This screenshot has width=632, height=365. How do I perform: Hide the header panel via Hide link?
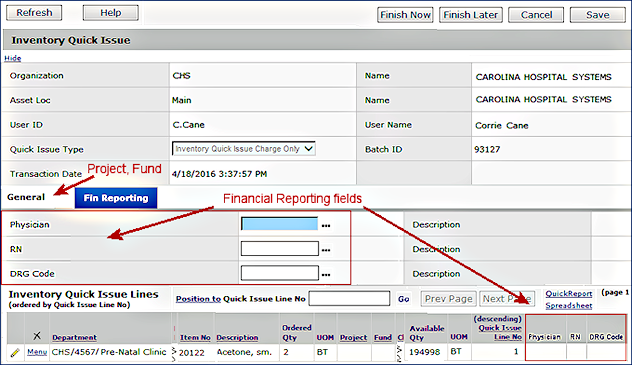[x=12, y=58]
